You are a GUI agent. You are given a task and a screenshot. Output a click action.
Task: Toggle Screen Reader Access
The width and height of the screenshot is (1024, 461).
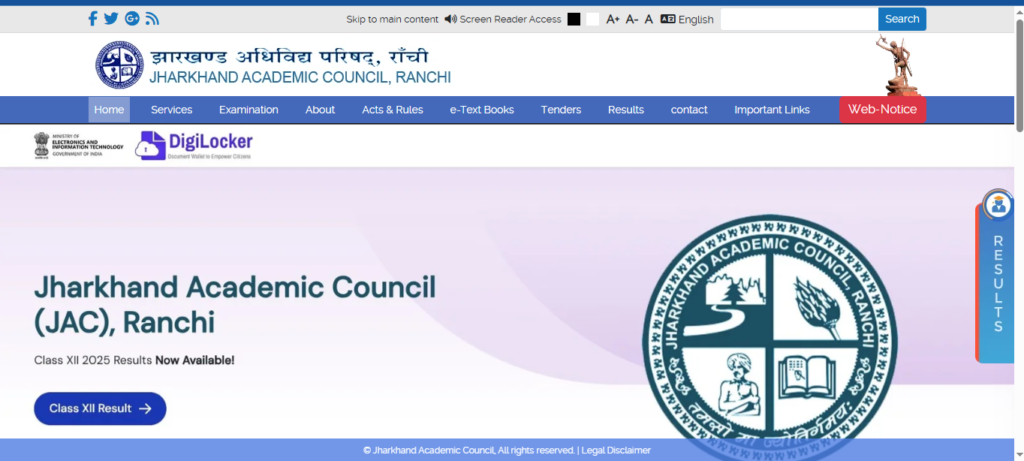tap(503, 19)
